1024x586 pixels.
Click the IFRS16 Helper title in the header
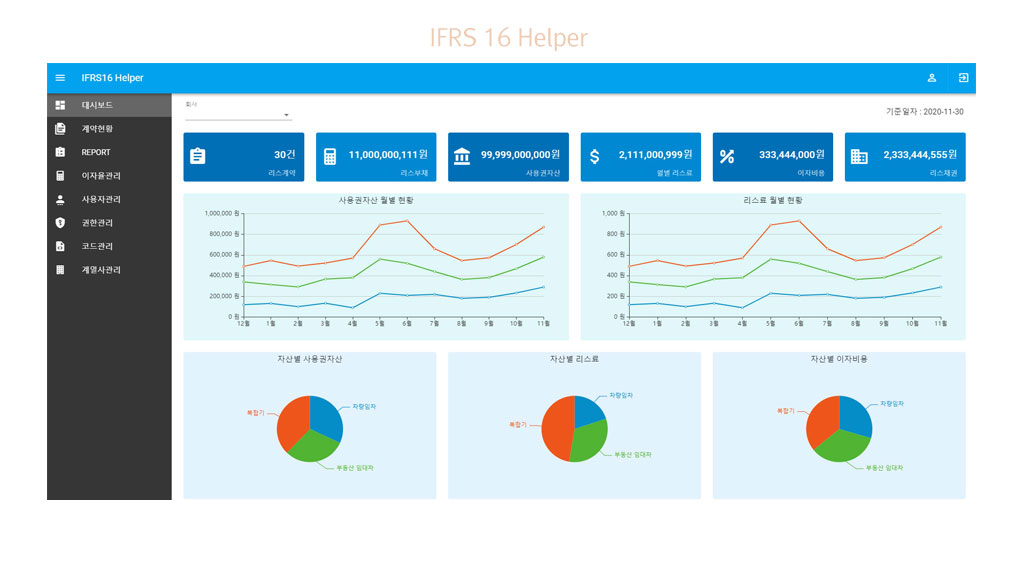112,78
